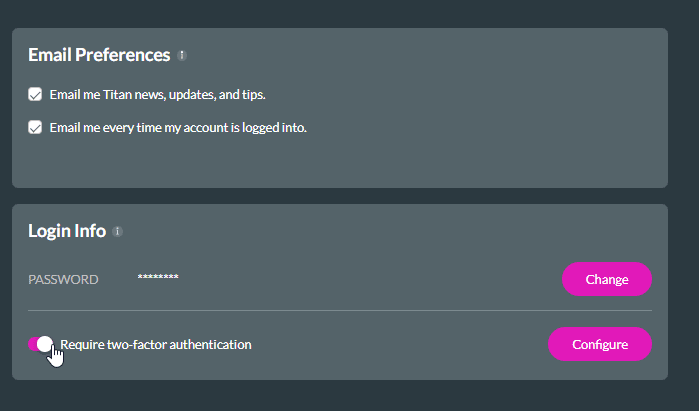Disable the two-factor authentication toggle
The image size is (699, 411).
tap(41, 344)
